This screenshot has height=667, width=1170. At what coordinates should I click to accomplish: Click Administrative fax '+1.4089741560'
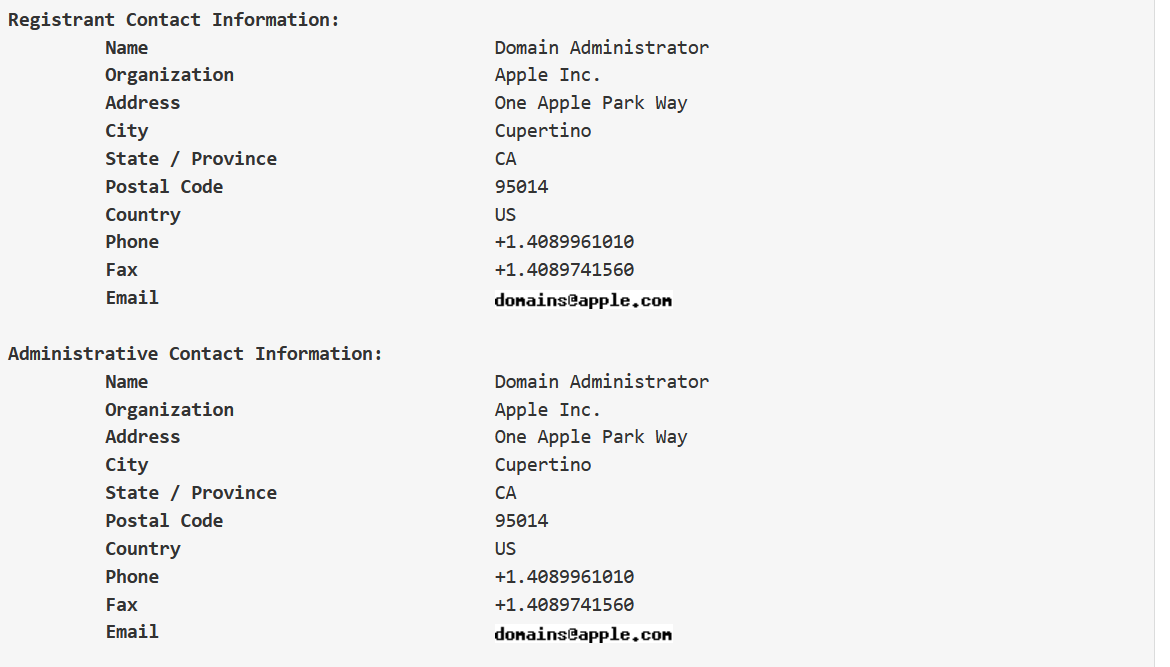tap(564, 605)
